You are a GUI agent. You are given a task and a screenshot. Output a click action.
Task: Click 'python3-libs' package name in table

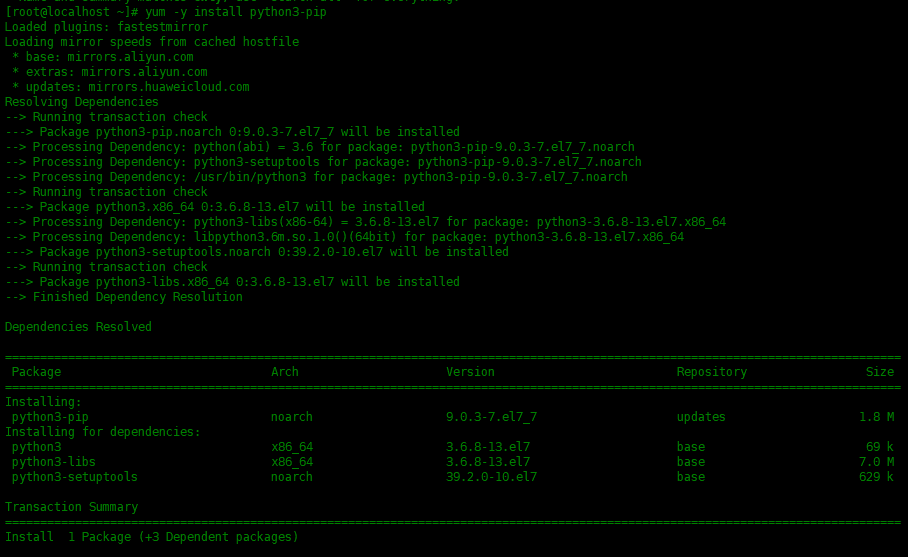54,463
